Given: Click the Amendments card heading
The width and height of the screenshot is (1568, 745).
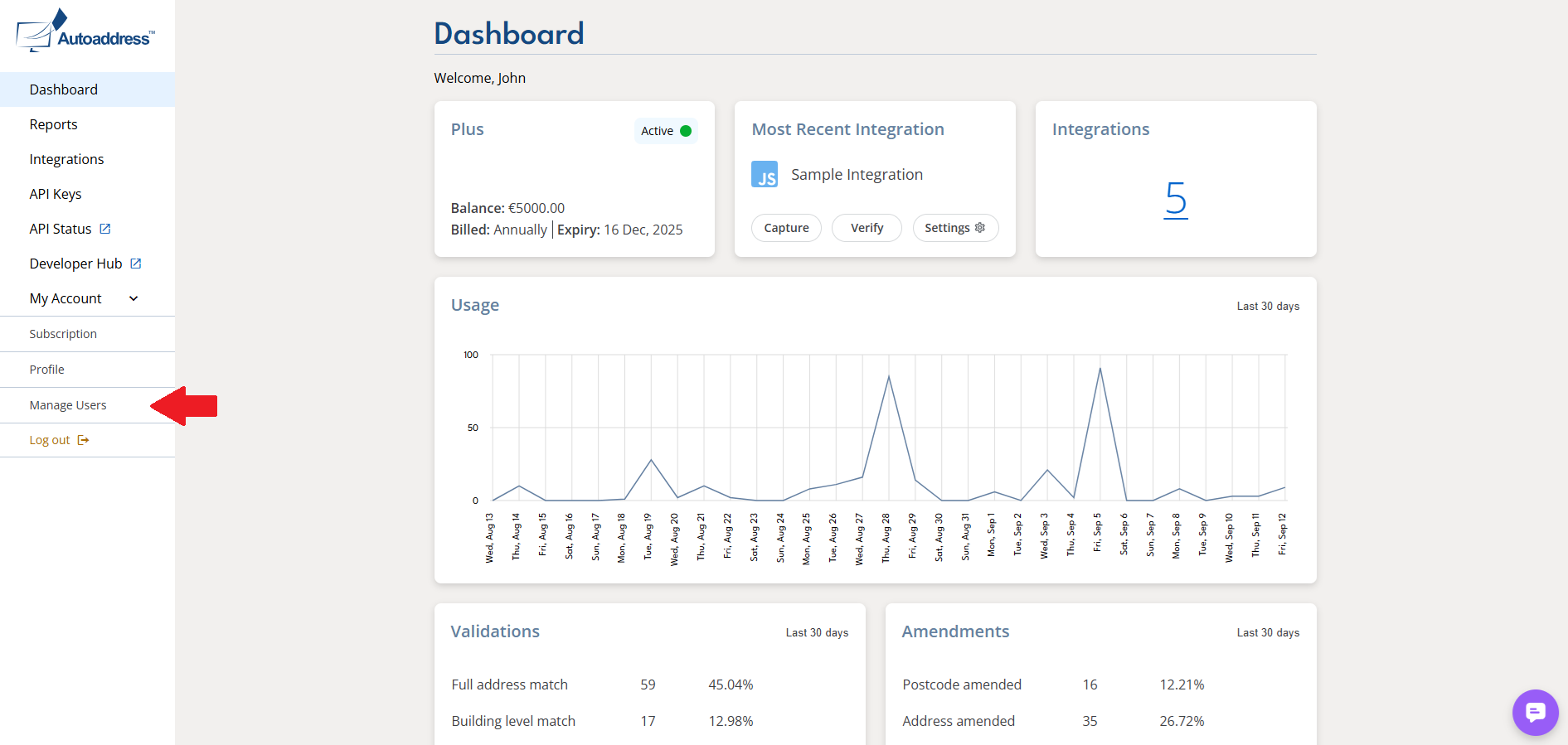Looking at the screenshot, I should coord(955,631).
